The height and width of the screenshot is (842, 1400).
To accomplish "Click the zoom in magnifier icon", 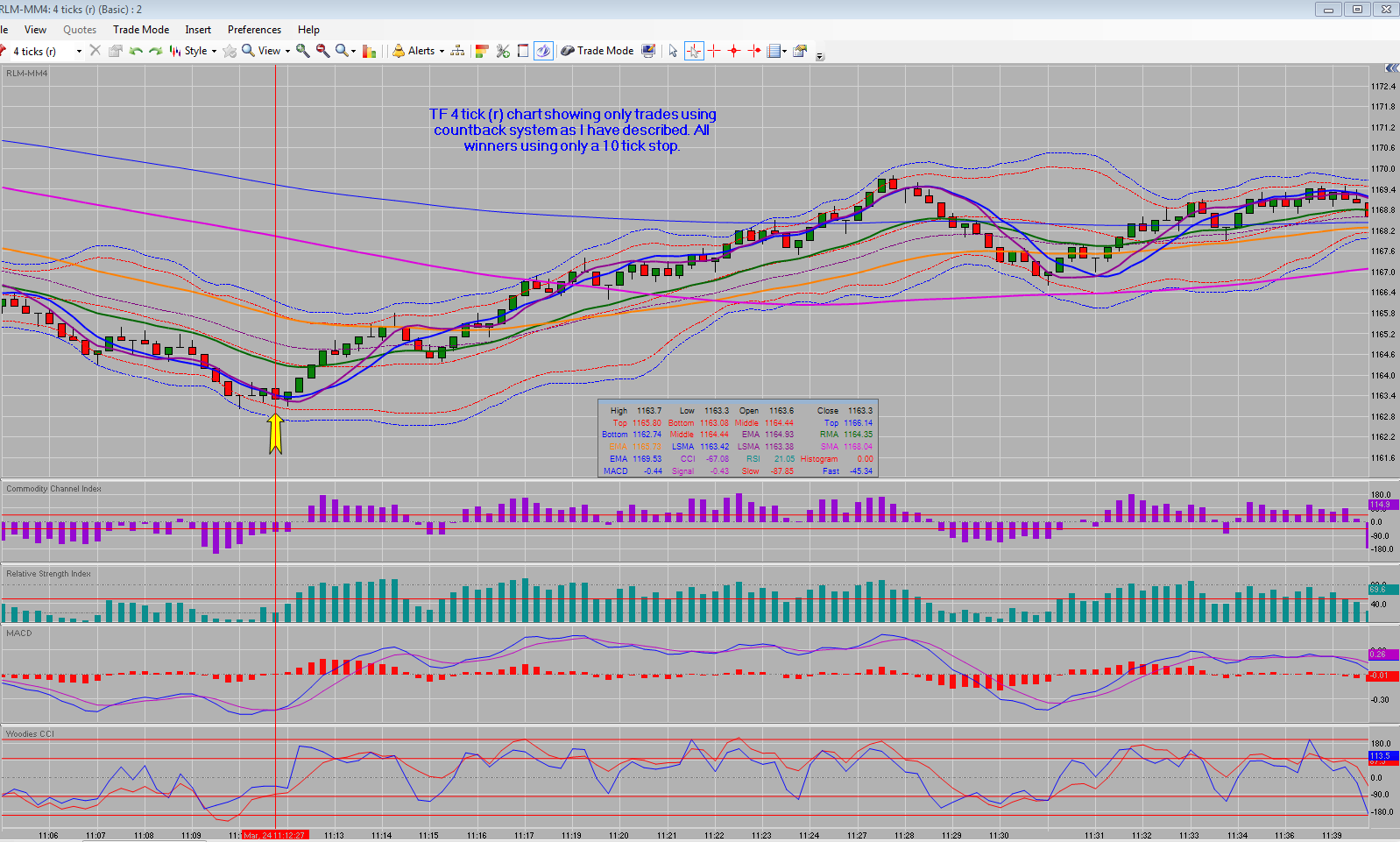I will 303,51.
